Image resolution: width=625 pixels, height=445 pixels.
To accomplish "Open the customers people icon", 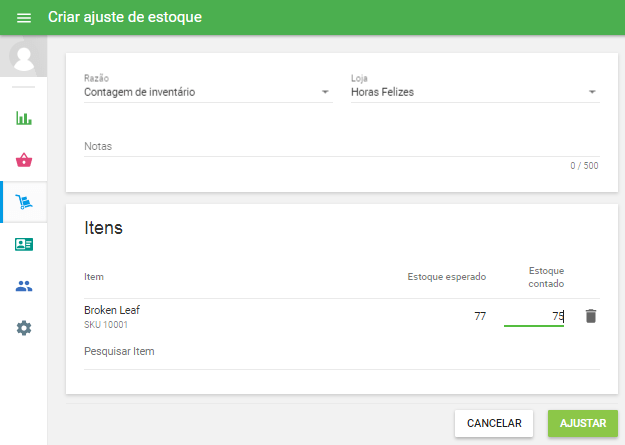I will tap(24, 286).
